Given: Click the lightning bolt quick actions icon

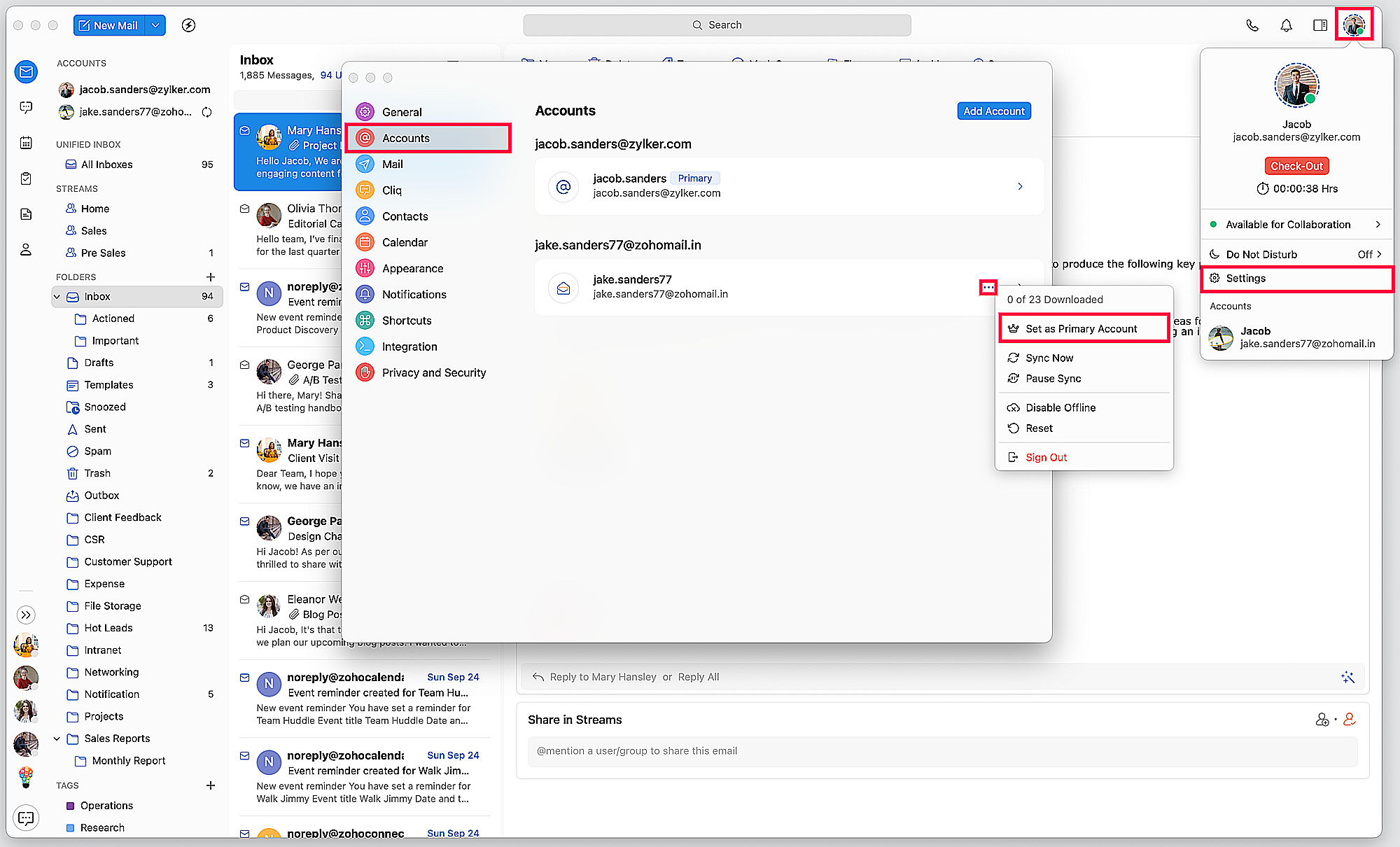Looking at the screenshot, I should [x=188, y=25].
